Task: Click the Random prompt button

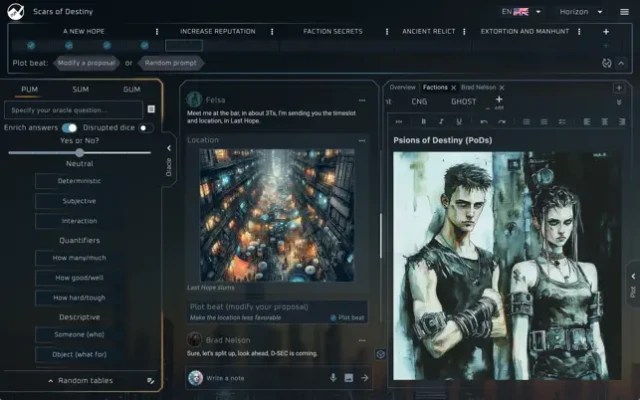Action: click(170, 62)
